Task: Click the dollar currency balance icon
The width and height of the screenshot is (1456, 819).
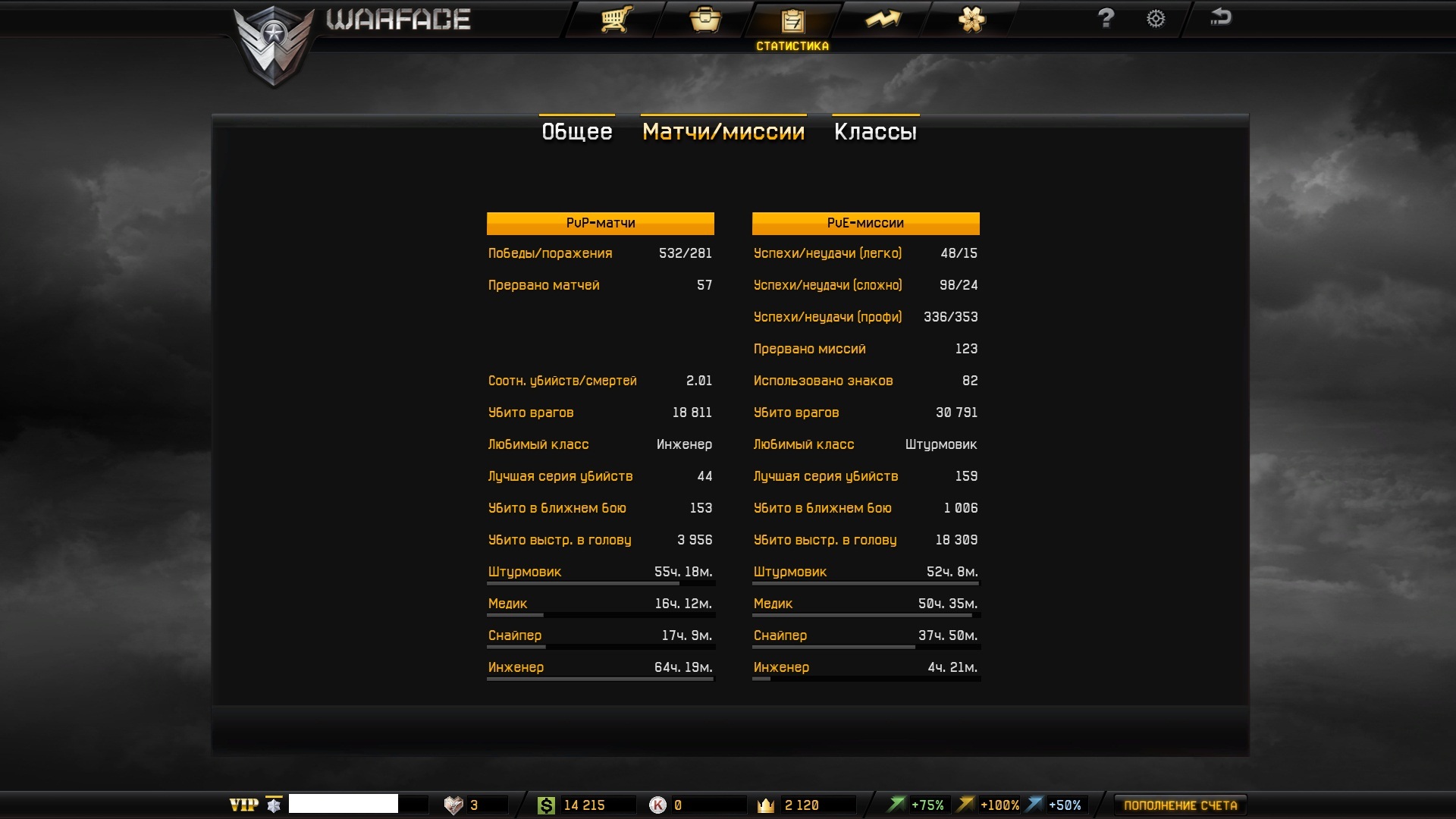Action: pyautogui.click(x=546, y=805)
